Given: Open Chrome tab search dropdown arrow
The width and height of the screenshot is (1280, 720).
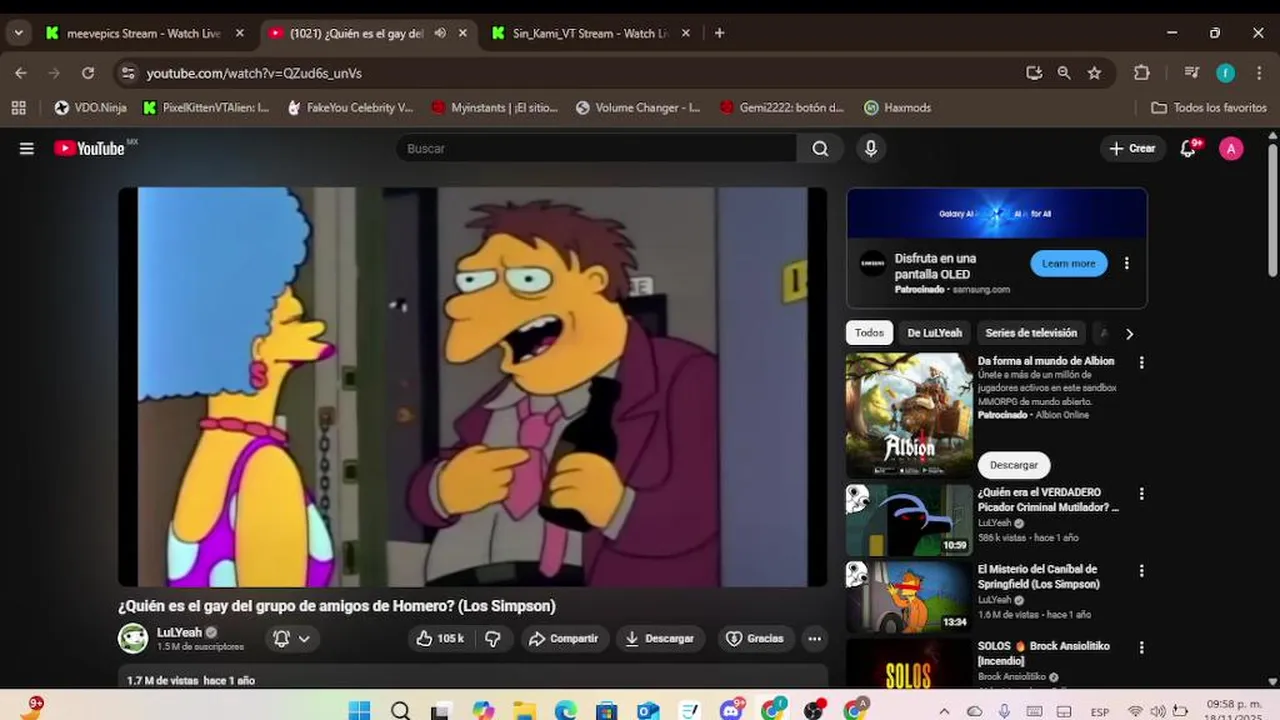Looking at the screenshot, I should [18, 33].
